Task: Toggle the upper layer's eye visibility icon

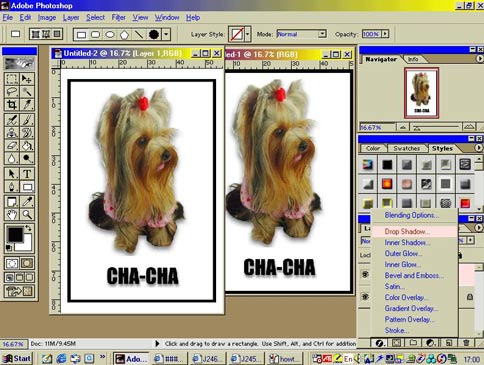Action: (x=365, y=274)
